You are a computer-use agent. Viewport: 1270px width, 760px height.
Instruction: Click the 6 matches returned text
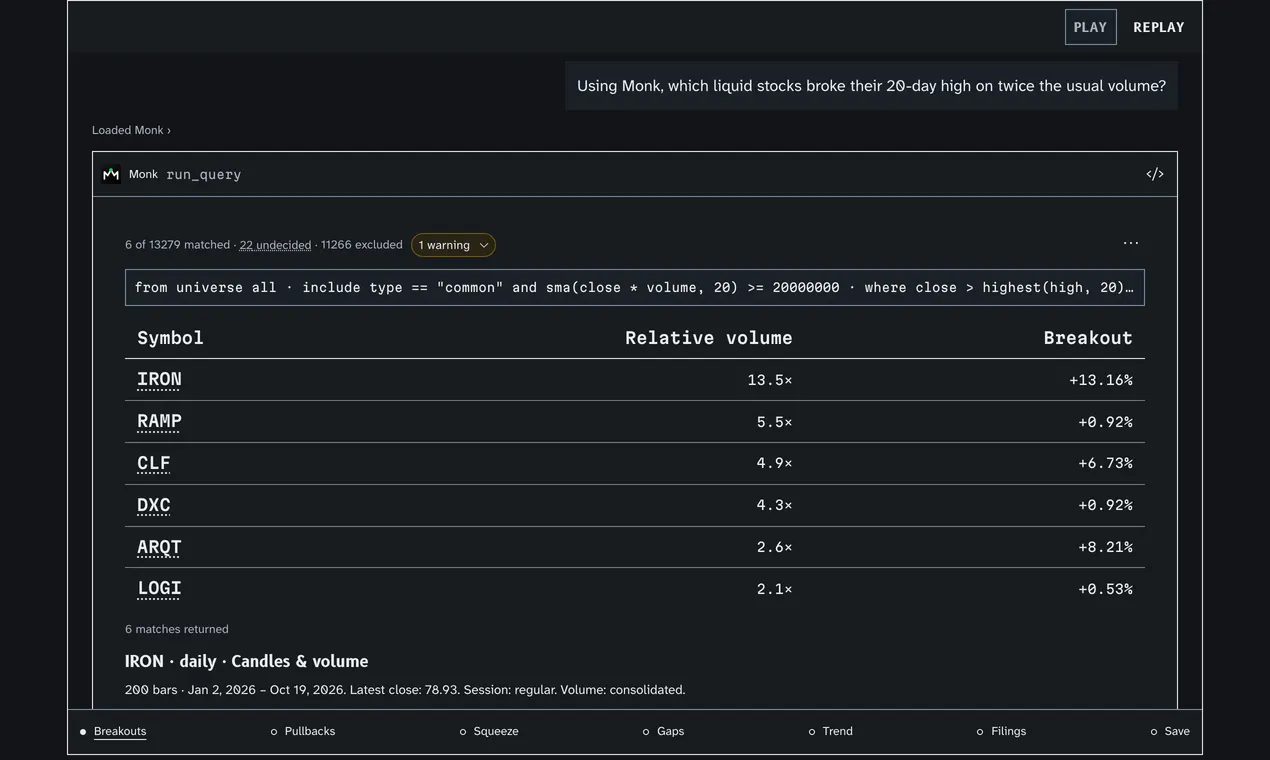(x=177, y=629)
